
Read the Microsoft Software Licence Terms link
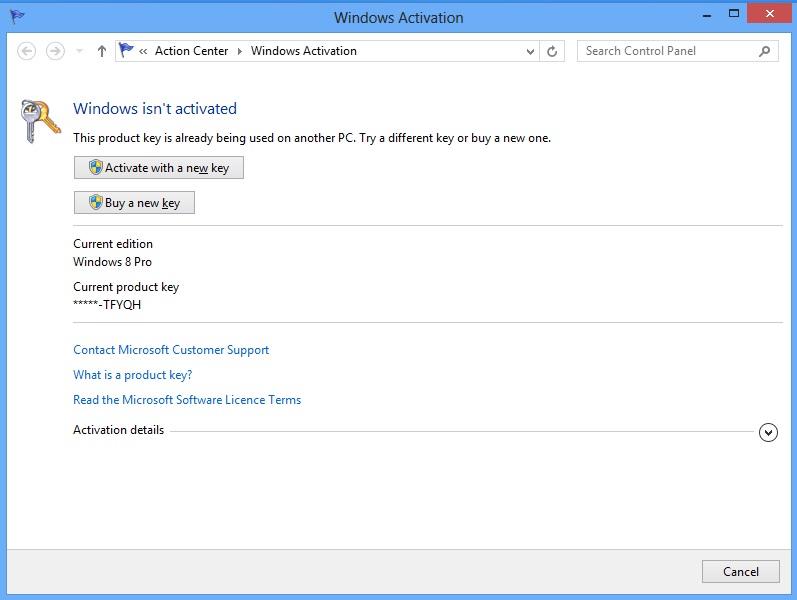pos(187,400)
